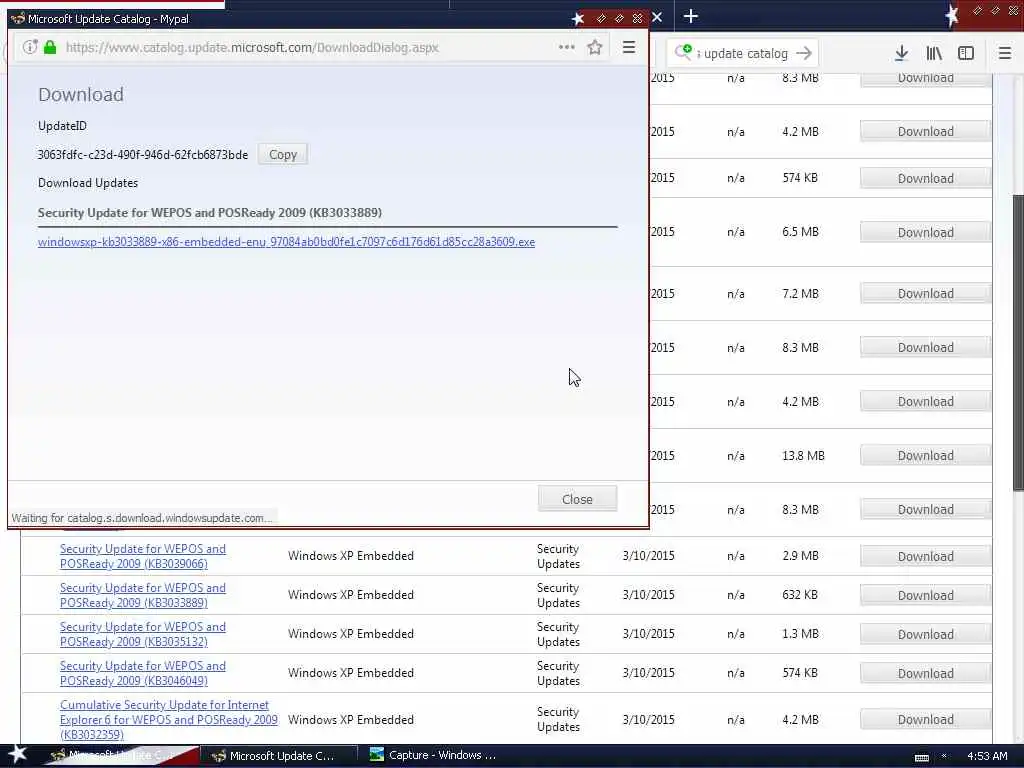Click the site information icon in the popup address bar

pos(29,47)
